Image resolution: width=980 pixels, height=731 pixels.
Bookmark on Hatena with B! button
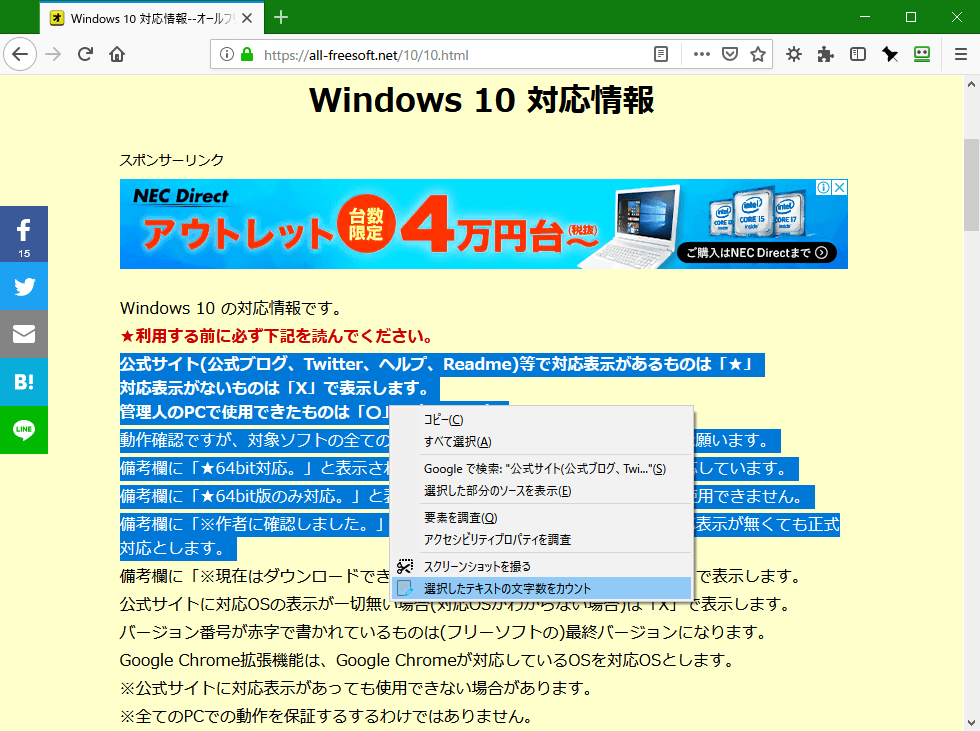(x=24, y=382)
